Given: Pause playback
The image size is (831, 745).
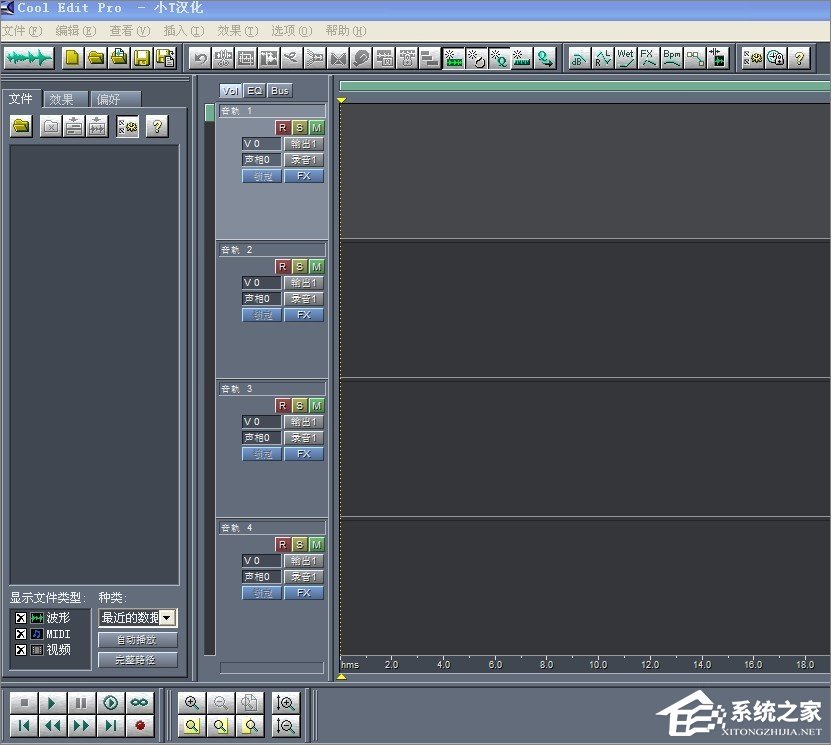Looking at the screenshot, I should pyautogui.click(x=81, y=703).
